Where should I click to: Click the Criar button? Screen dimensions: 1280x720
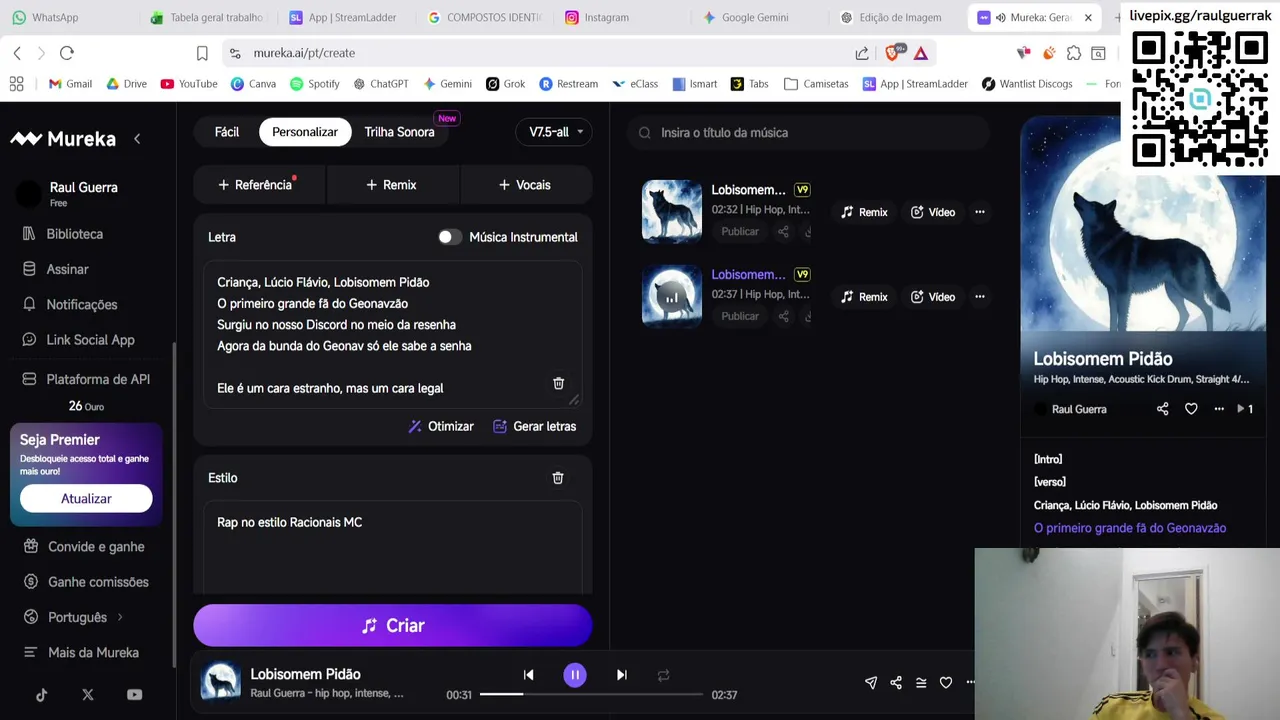[x=393, y=626]
